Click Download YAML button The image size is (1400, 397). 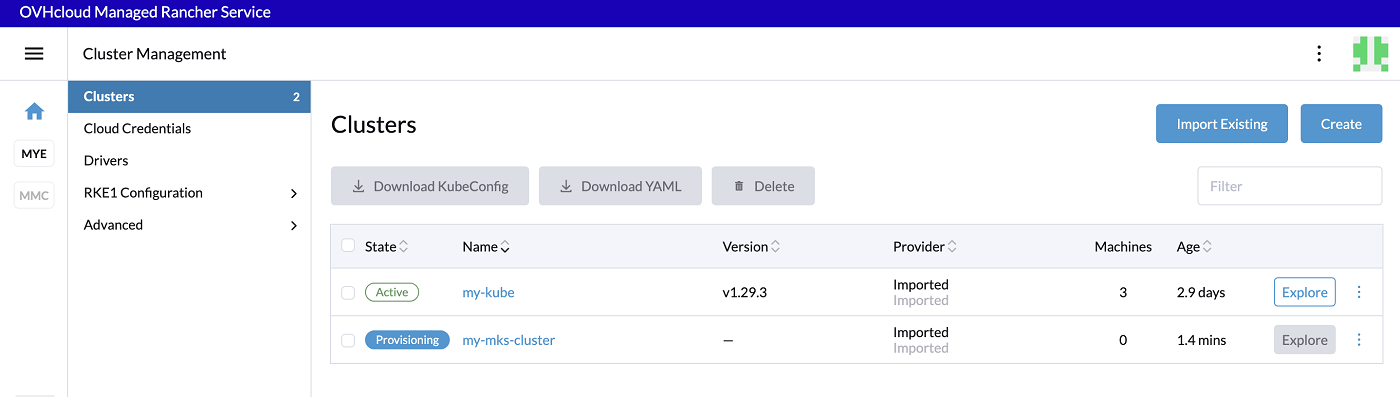point(620,186)
